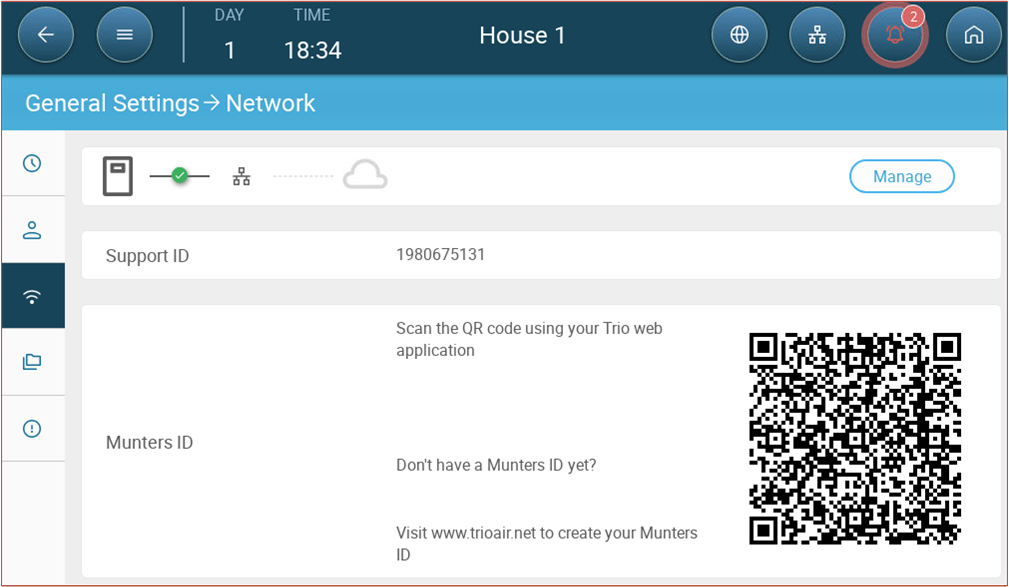1009x587 pixels.
Task: Select the user account icon in sidebar
Action: click(30, 229)
